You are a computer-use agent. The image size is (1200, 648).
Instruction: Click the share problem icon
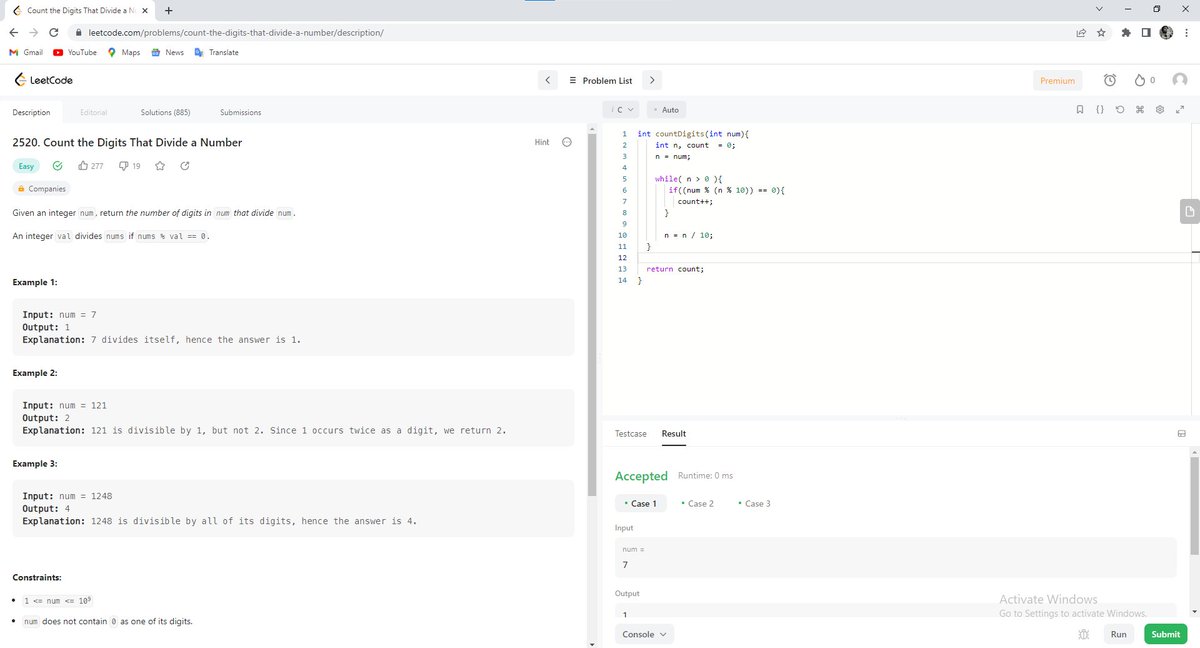tap(185, 165)
